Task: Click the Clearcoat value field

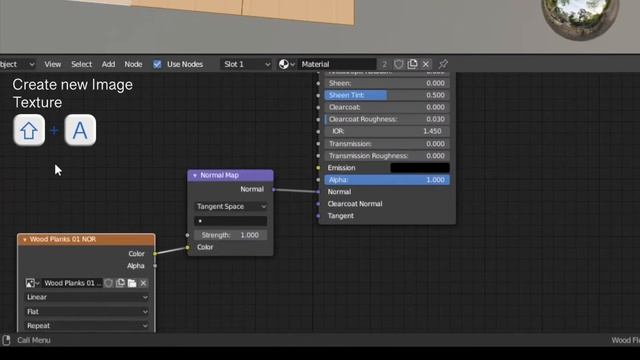Action: click(387, 107)
